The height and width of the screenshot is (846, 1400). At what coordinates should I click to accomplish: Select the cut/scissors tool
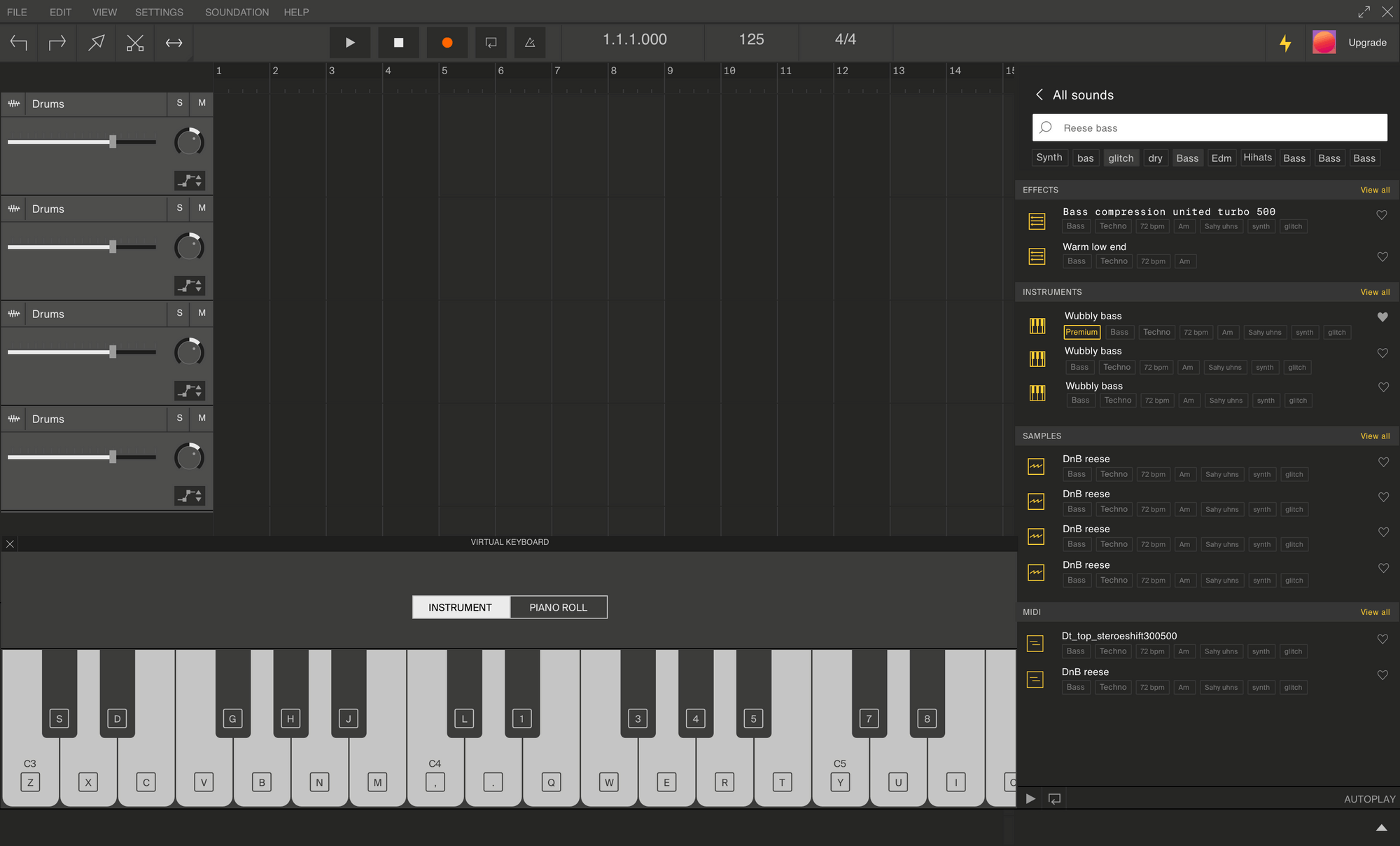pyautogui.click(x=135, y=43)
